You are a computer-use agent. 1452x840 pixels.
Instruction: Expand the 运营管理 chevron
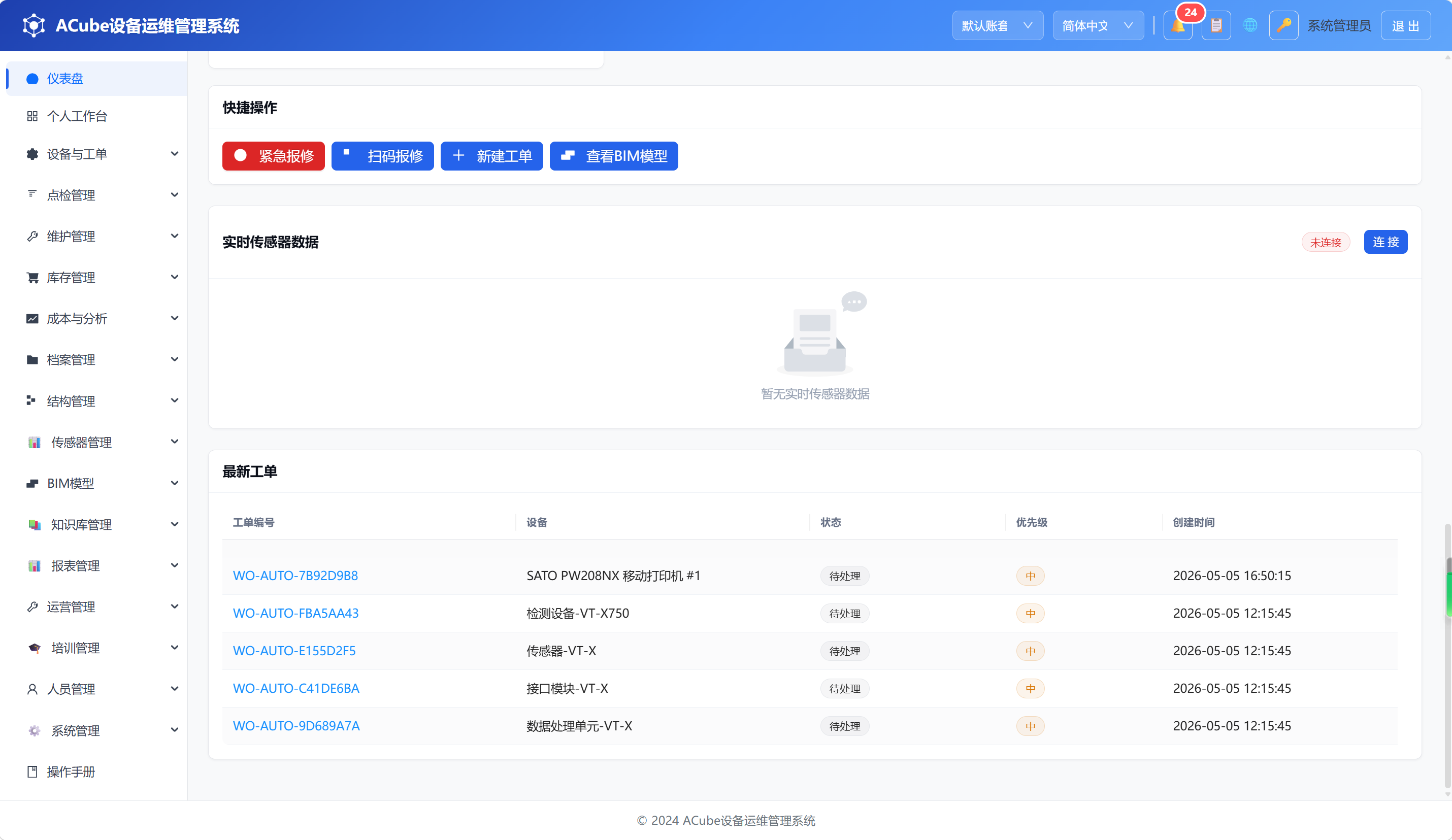(x=175, y=606)
